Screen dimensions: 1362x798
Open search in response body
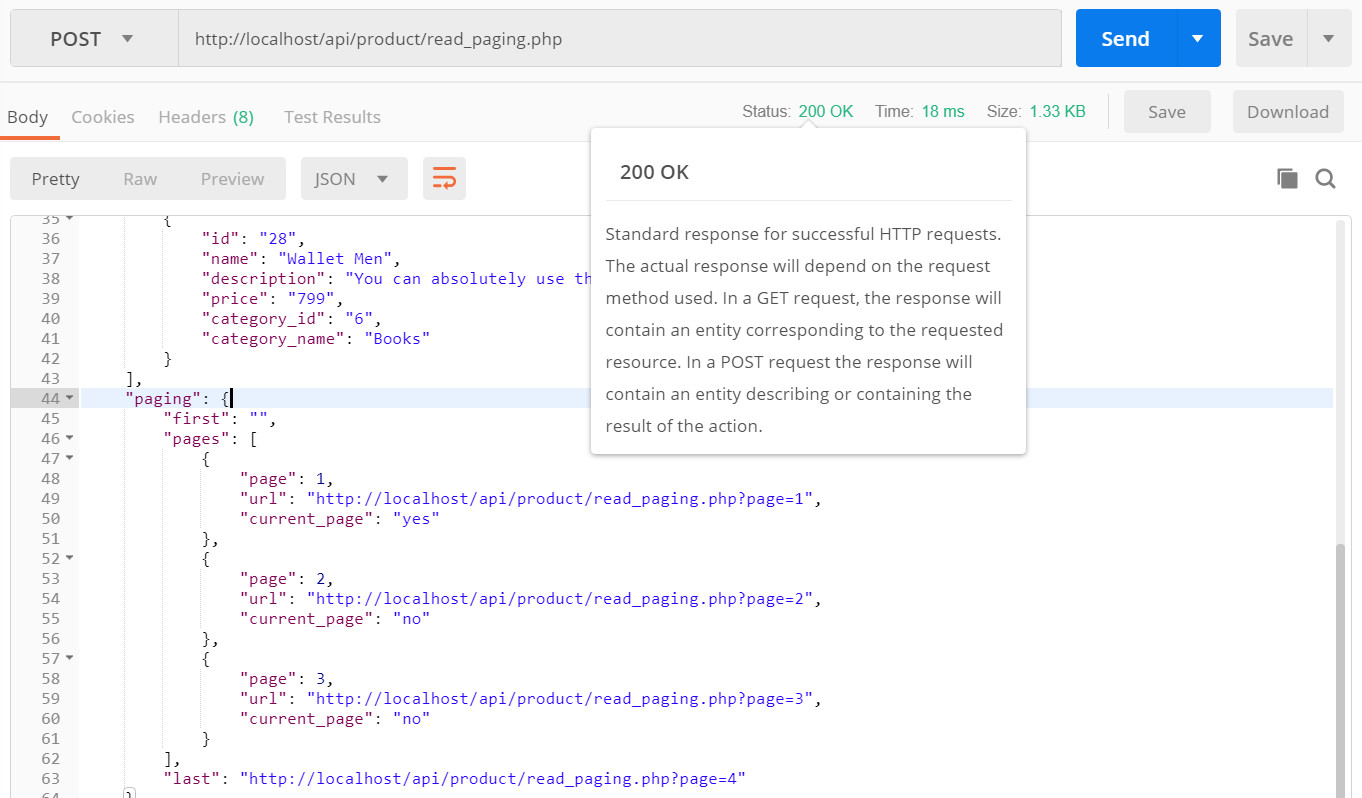click(1326, 179)
